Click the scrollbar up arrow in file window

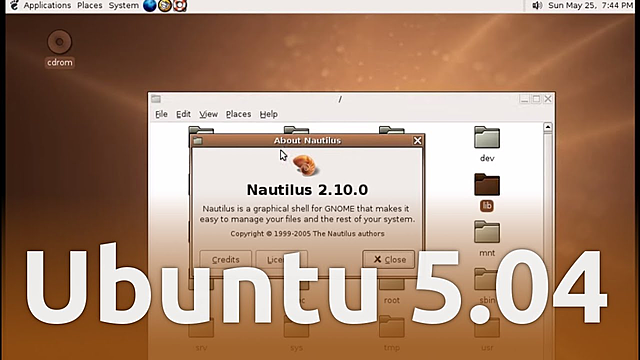click(548, 127)
